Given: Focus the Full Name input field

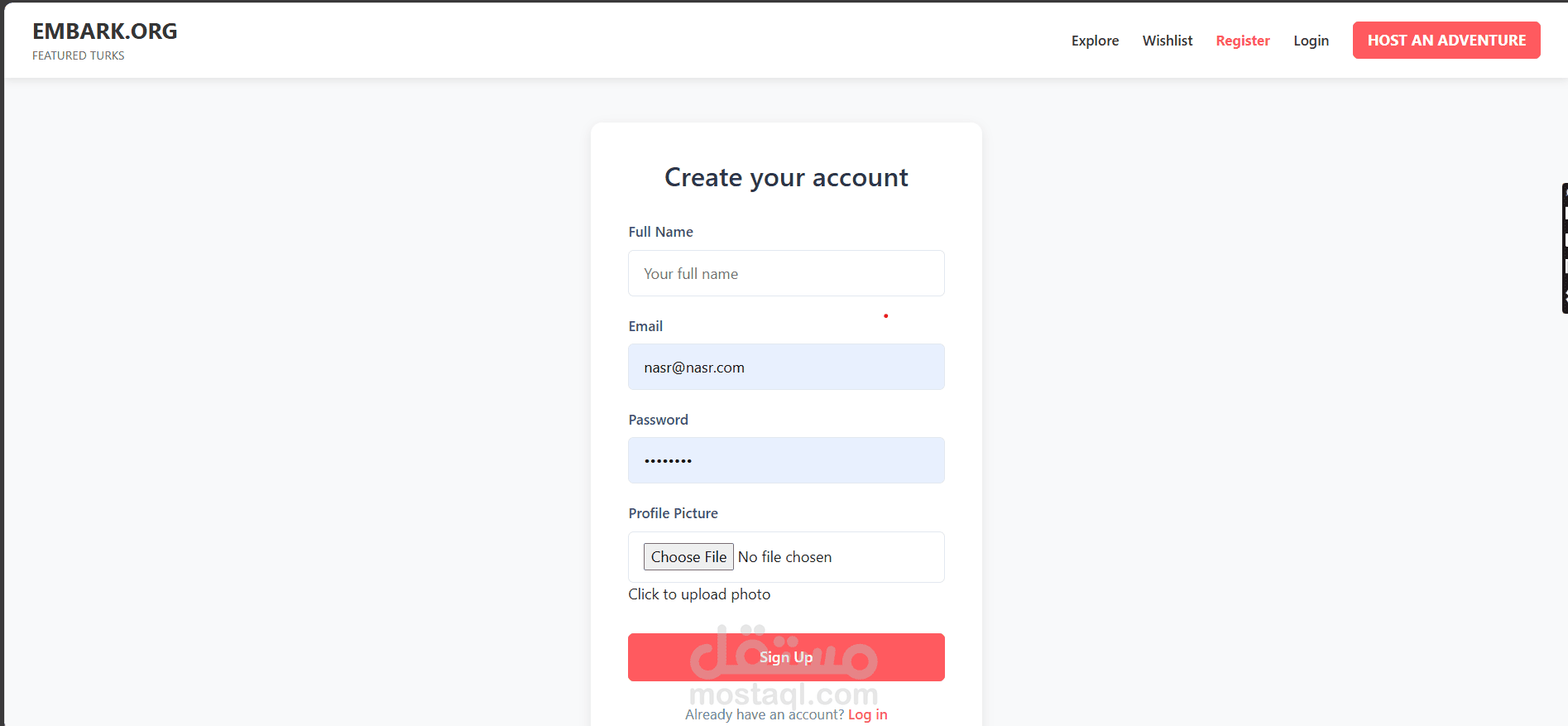Looking at the screenshot, I should [785, 273].
